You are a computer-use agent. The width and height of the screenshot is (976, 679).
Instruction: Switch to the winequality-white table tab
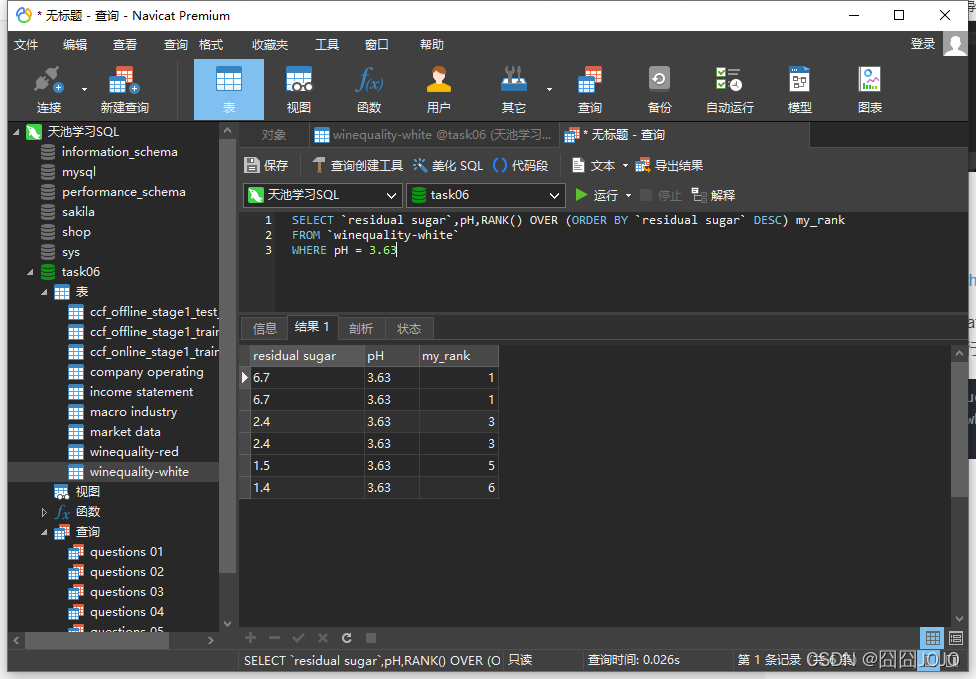click(433, 135)
